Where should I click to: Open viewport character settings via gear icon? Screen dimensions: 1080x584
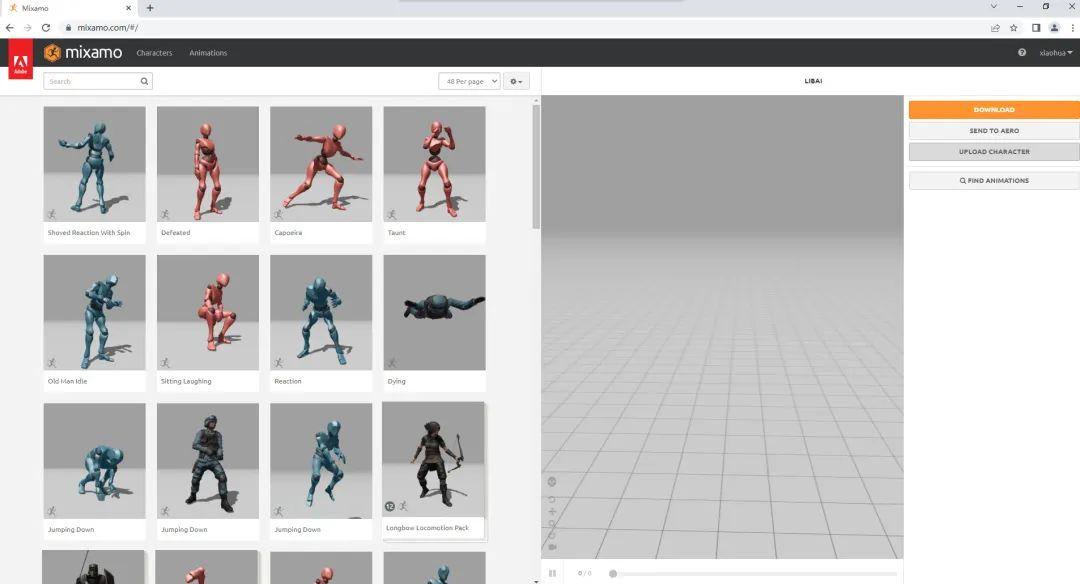point(552,481)
